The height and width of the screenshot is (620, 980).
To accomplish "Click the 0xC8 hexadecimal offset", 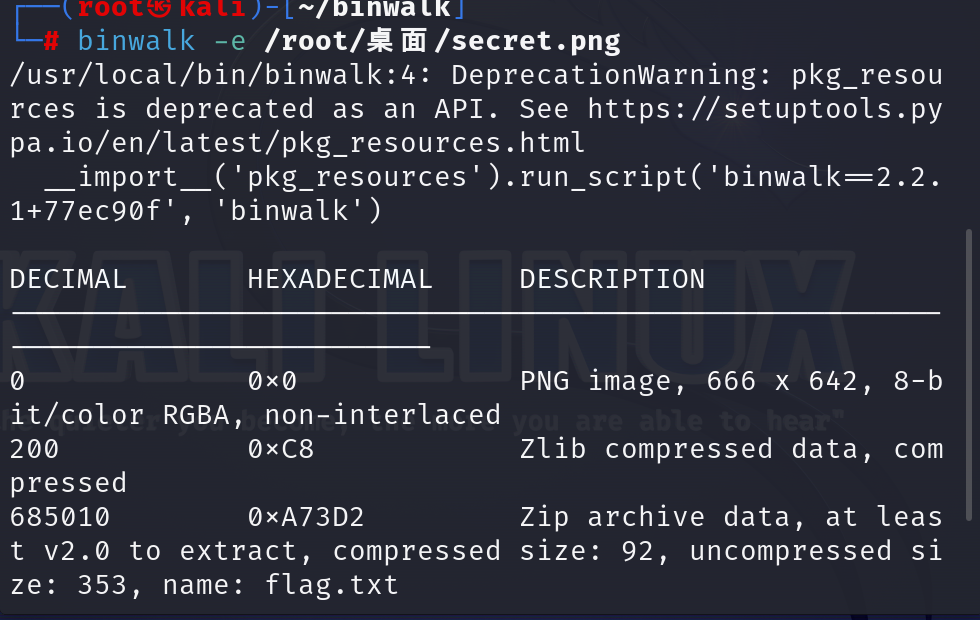I will pyautogui.click(x=281, y=449).
